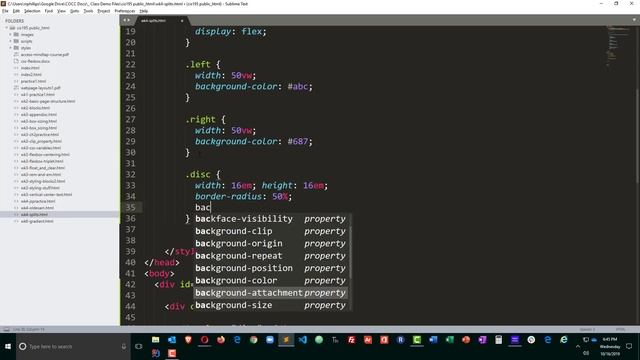Choose background-position from autocomplete list

pyautogui.click(x=270, y=268)
